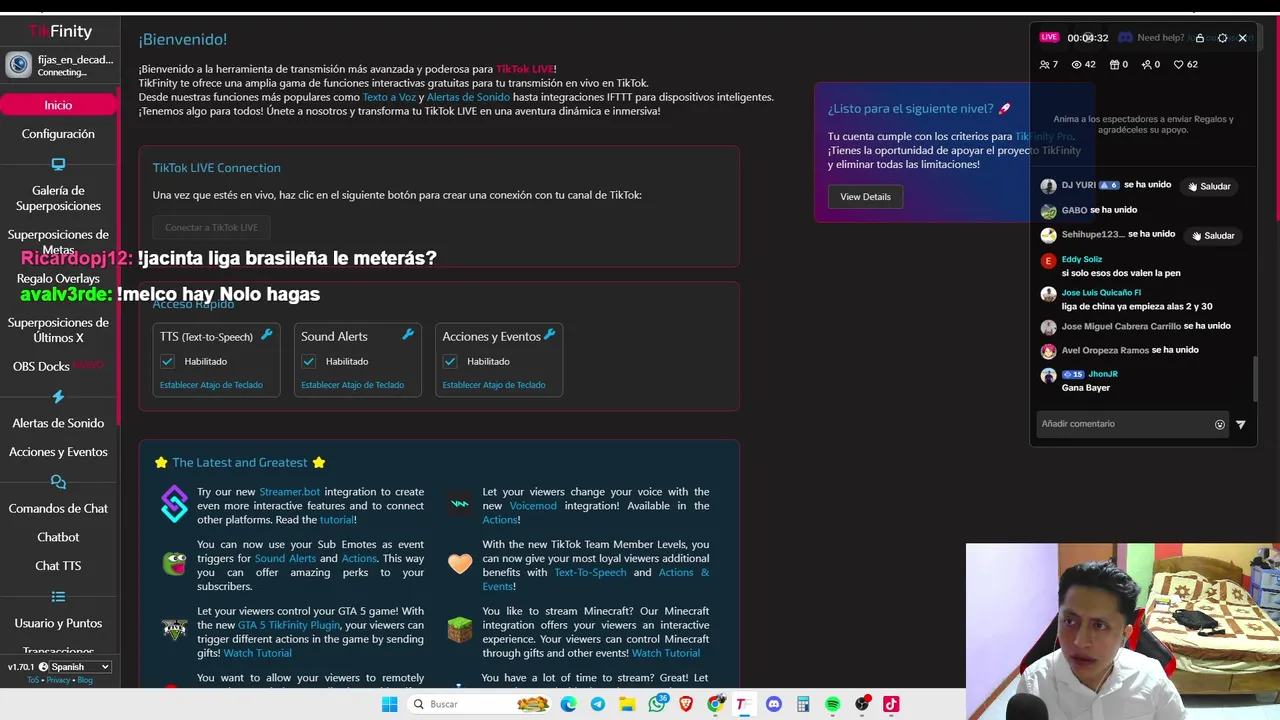This screenshot has width=1280, height=720.
Task: Open the Texto a Voz link
Action: pyautogui.click(x=389, y=97)
